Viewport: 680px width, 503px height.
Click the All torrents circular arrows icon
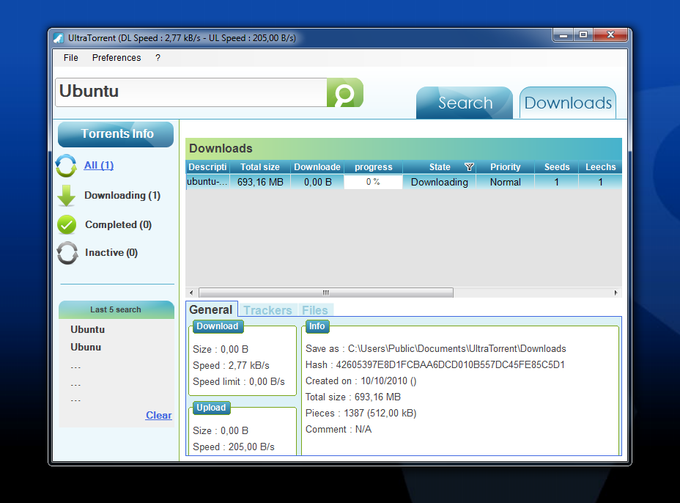[x=66, y=166]
